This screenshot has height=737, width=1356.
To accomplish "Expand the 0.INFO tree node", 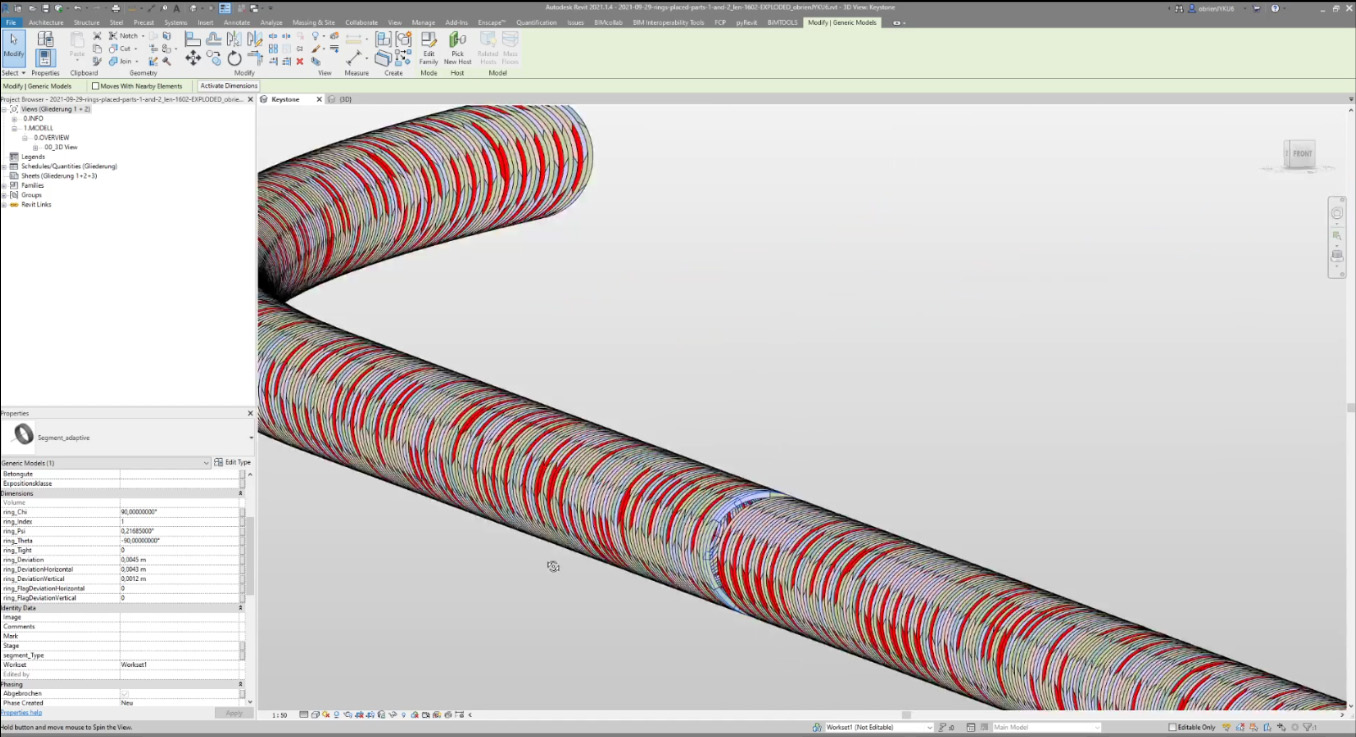I will pos(14,119).
